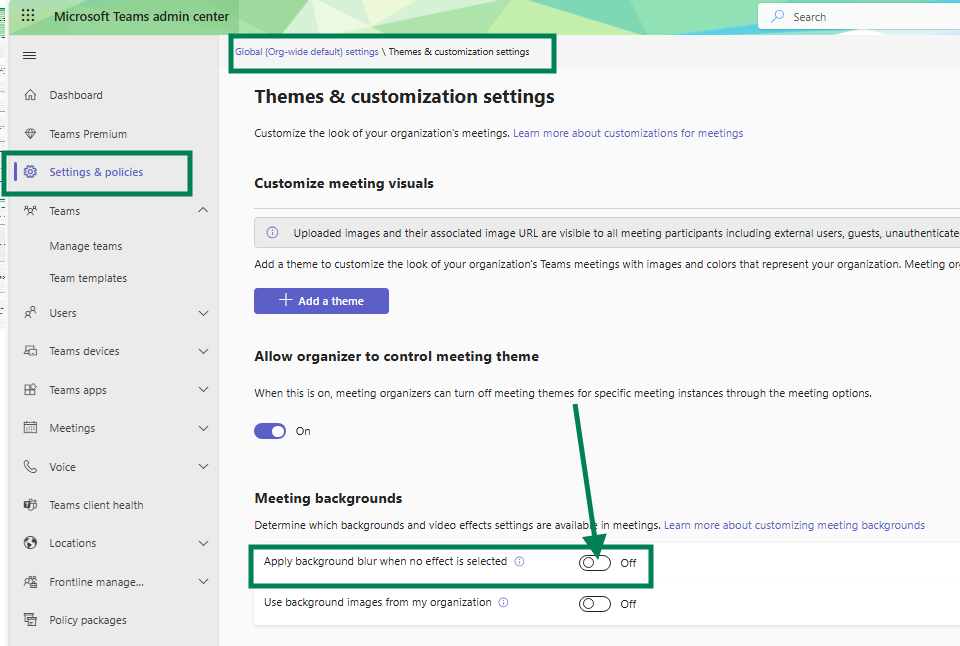960x646 pixels.
Task: Click the Settings & policies gear icon
Action: tap(30, 172)
